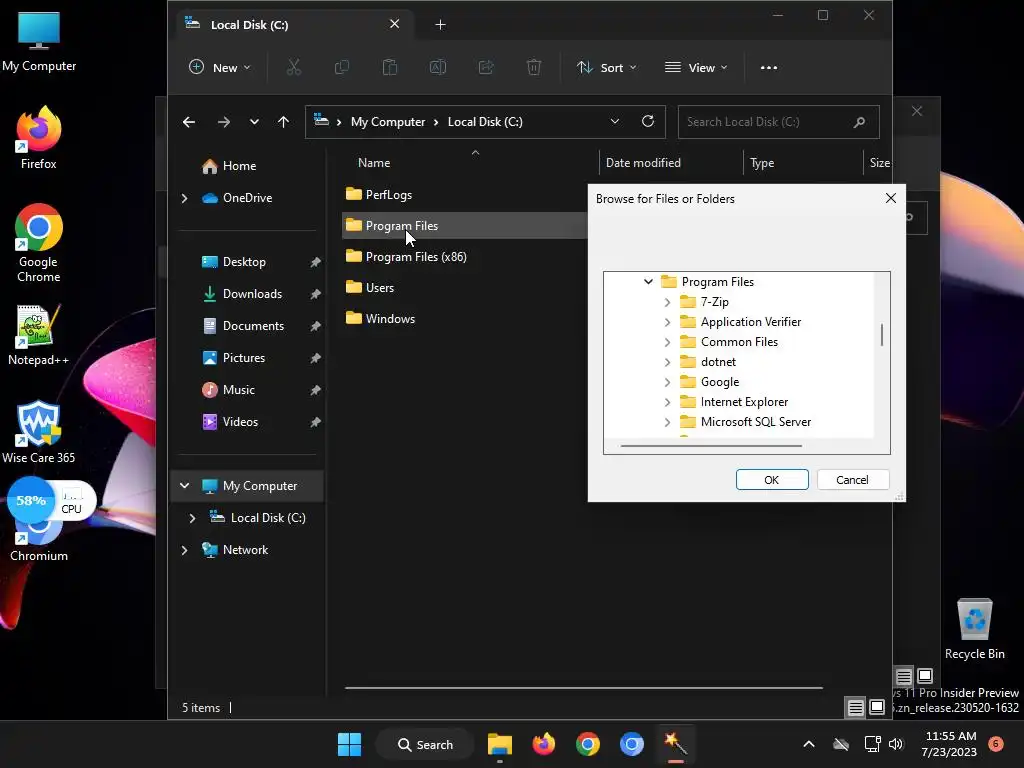Screen dimensions: 1024x768
Task: Collapse My Computer in navigation pane
Action: (x=184, y=486)
